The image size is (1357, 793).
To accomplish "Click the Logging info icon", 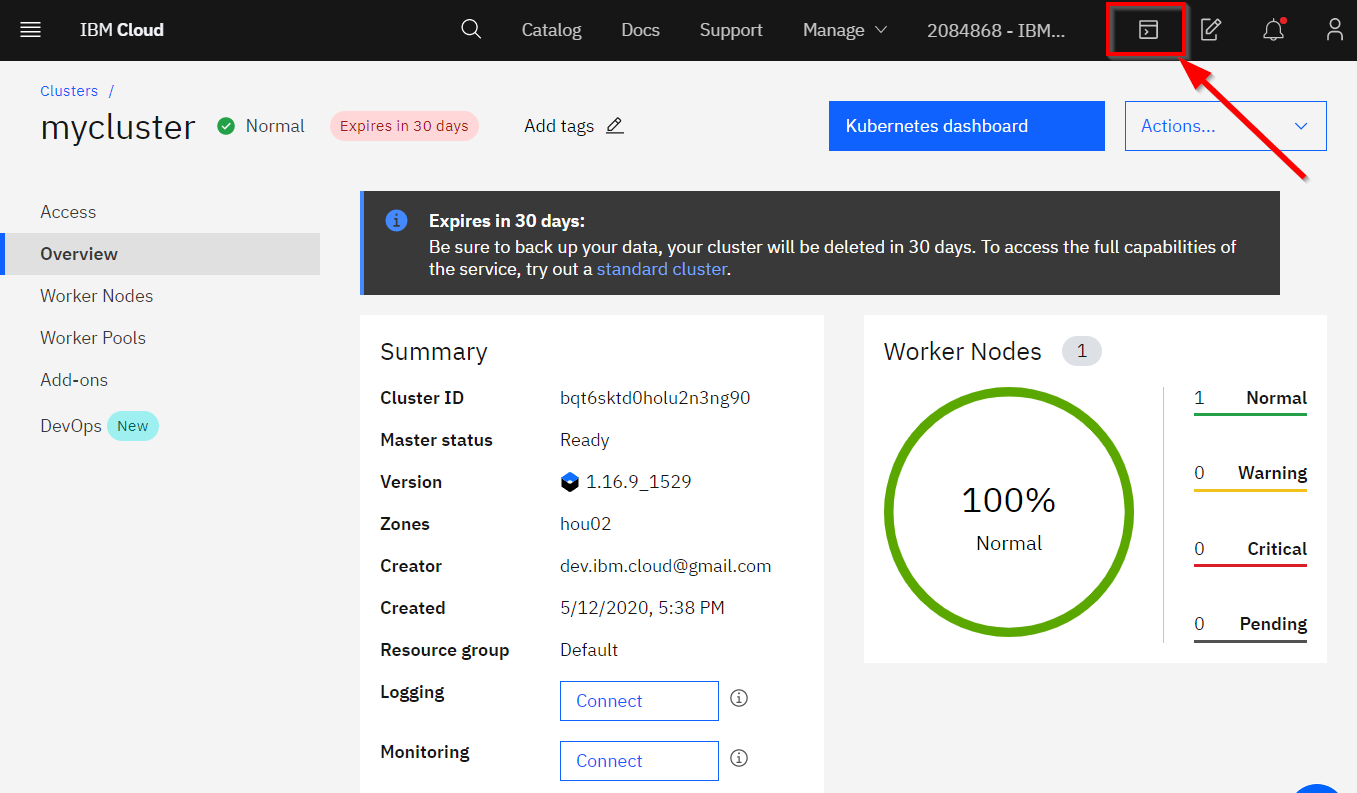I will tap(739, 698).
